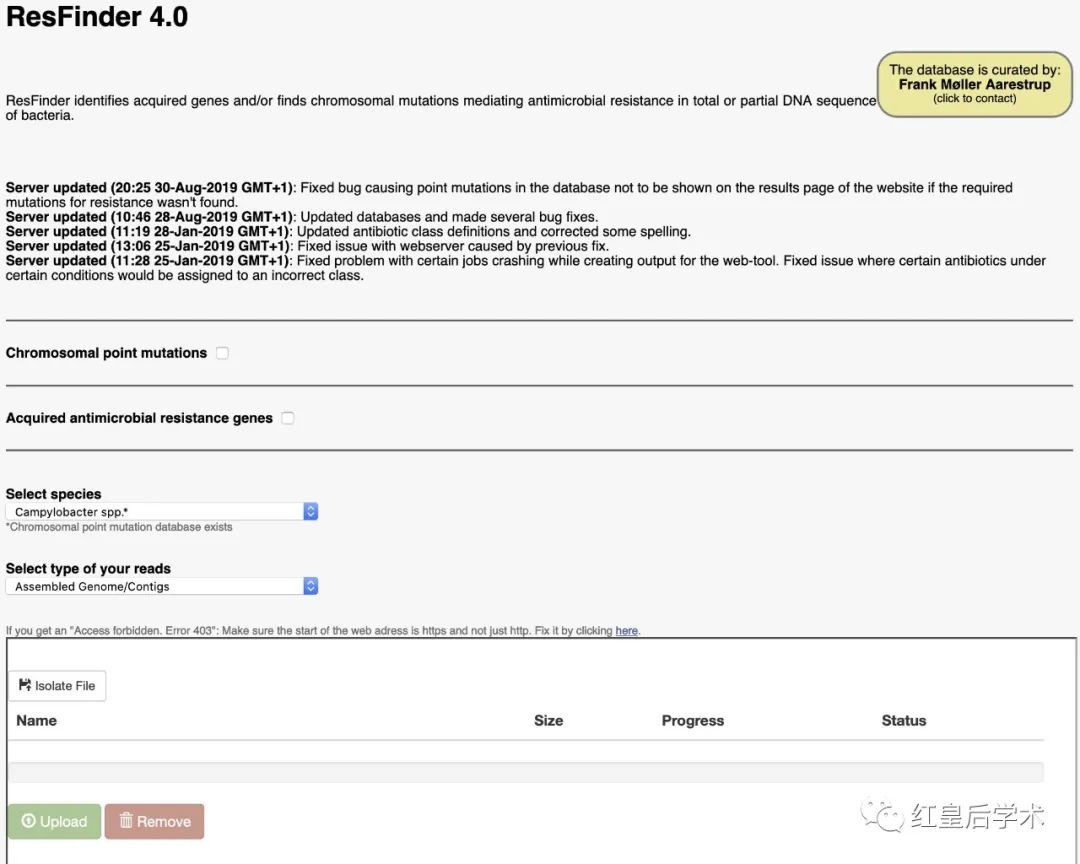The height and width of the screenshot is (864, 1080).
Task: Click the empty upload progress bar
Action: (x=525, y=772)
